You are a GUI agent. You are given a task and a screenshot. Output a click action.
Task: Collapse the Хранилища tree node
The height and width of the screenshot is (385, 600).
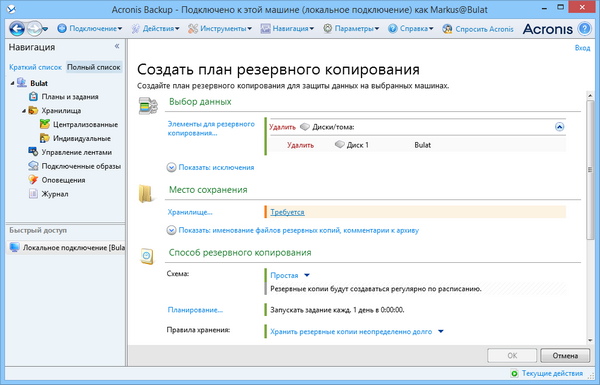[x=24, y=111]
